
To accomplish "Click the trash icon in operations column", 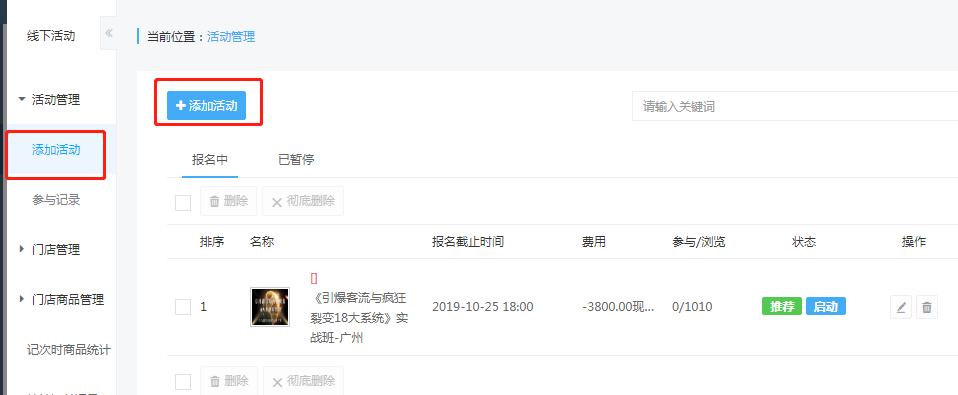I will click(927, 307).
